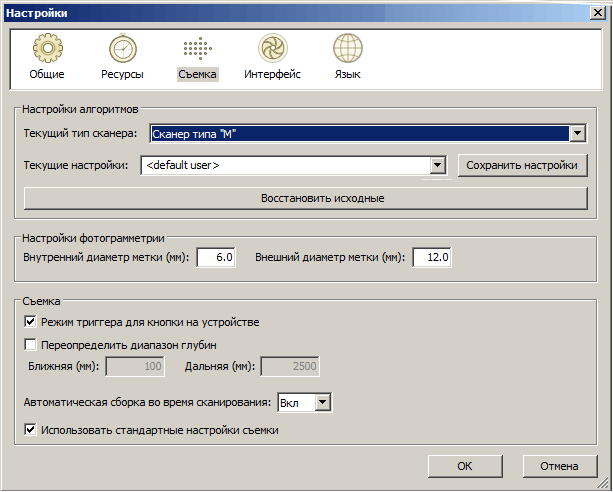
Task: Uncheck Использовать стандартные настройки съемки
Action: pyautogui.click(x=30, y=430)
